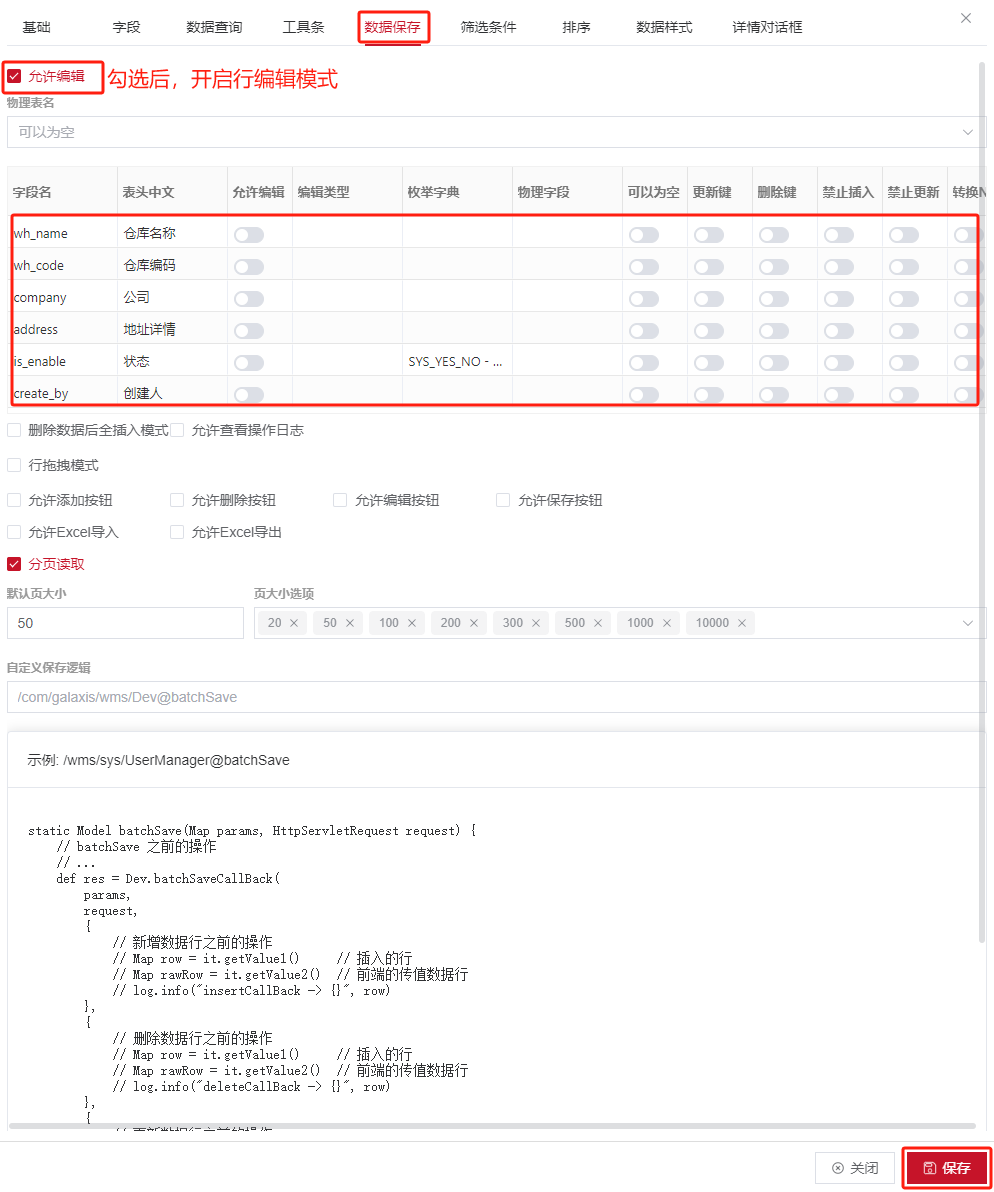
Task: Enable 删除数据后全插入模式 checkbox
Action: (x=14, y=430)
